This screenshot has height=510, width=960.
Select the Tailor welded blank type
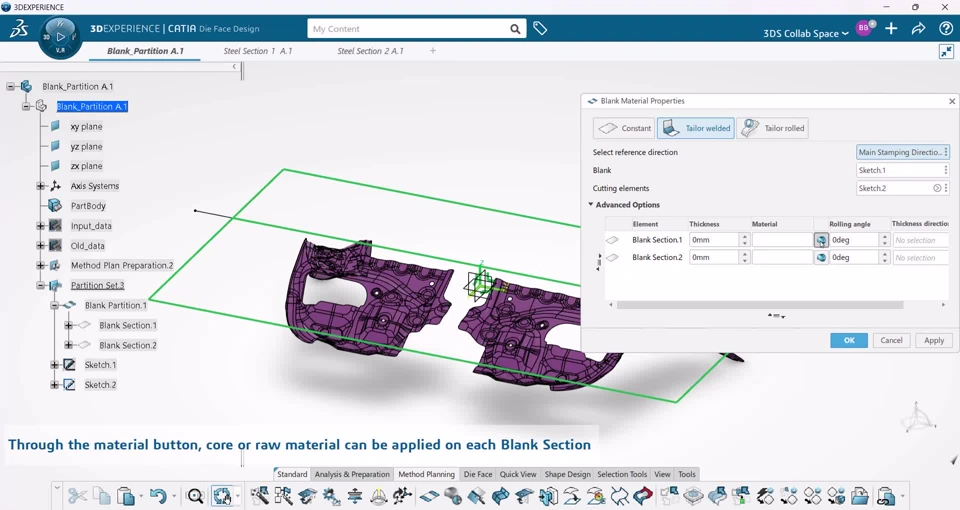pyautogui.click(x=696, y=128)
